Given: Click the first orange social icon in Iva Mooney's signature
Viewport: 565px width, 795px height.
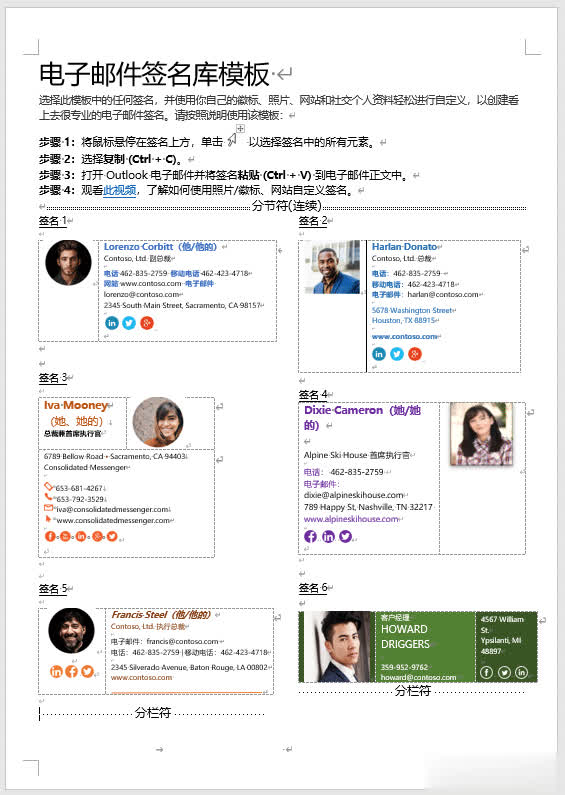Looking at the screenshot, I should [x=50, y=536].
